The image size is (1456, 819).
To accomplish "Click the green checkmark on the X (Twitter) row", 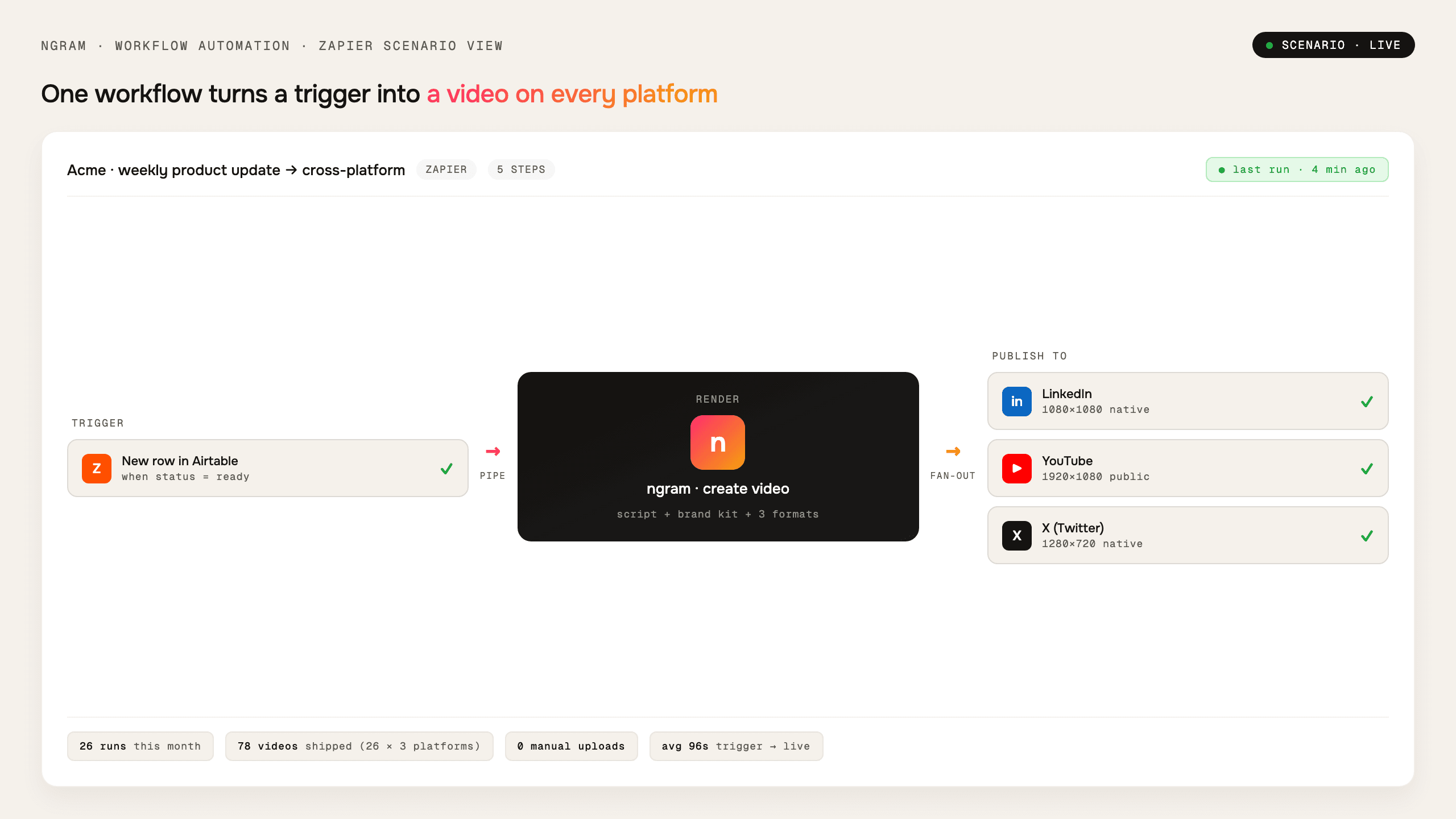I will click(1367, 536).
